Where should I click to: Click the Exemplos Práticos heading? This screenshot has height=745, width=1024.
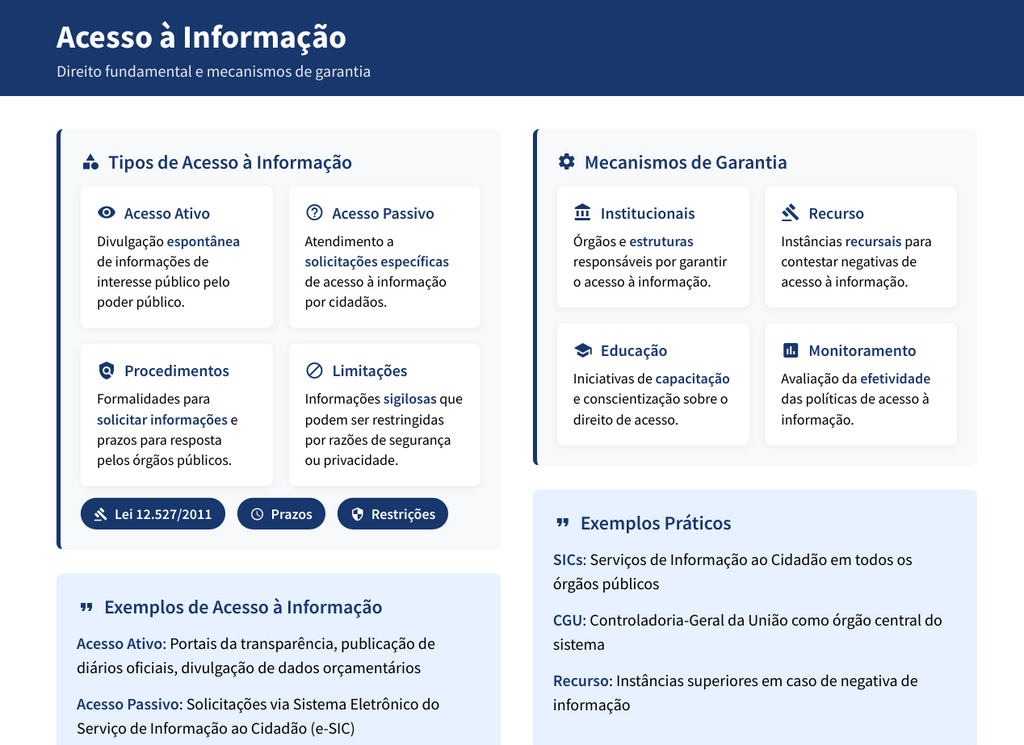(656, 523)
